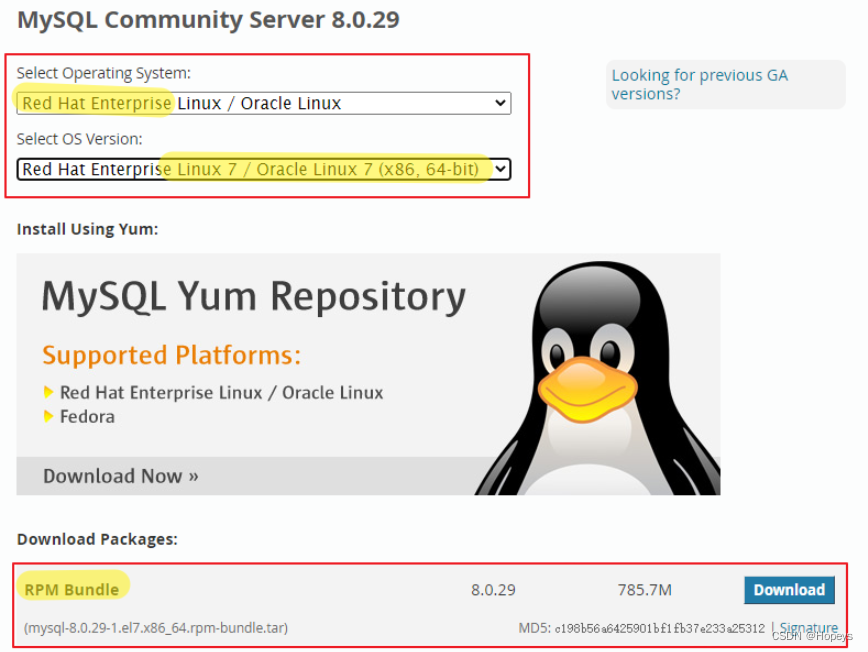The height and width of the screenshot is (652, 868).
Task: Click the yellow arrow icon beside Fedora
Action: pyautogui.click(x=48, y=418)
